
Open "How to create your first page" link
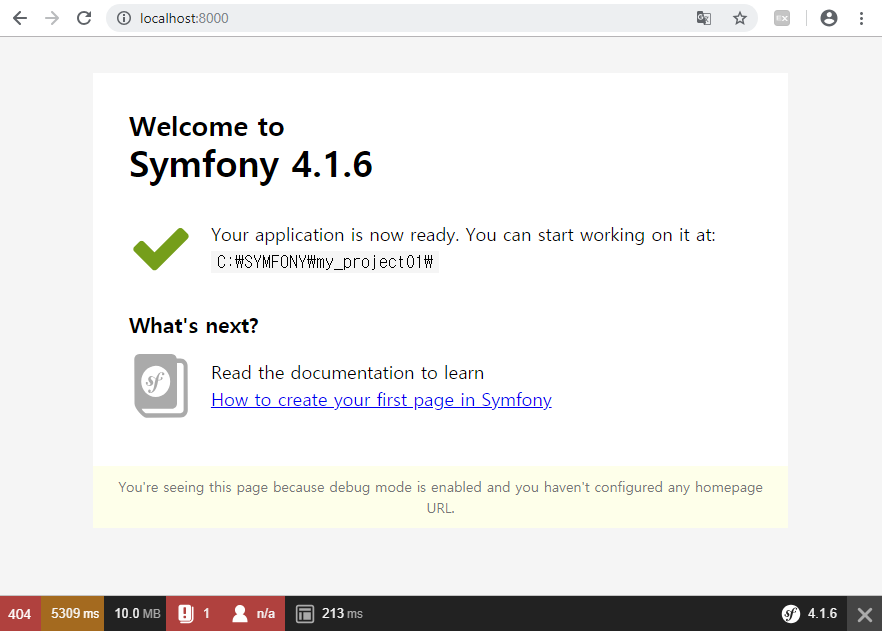pyautogui.click(x=381, y=400)
